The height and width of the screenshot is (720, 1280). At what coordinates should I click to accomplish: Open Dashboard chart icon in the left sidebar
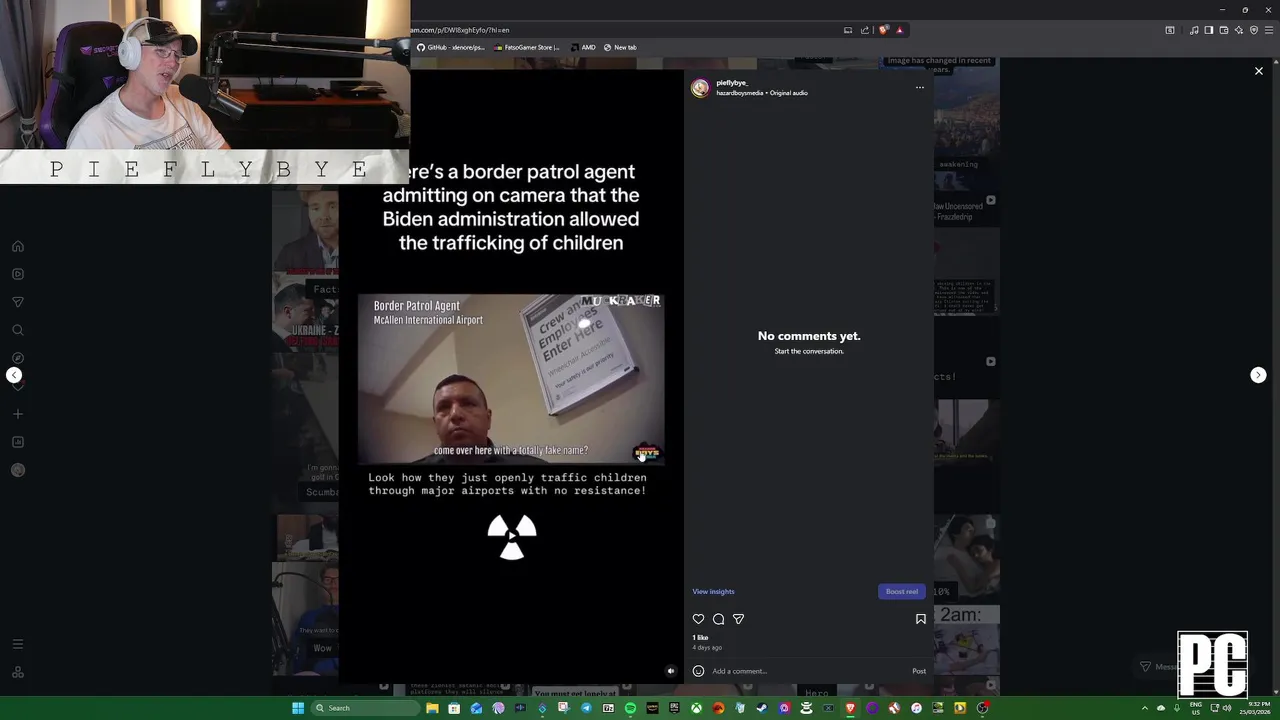point(18,442)
